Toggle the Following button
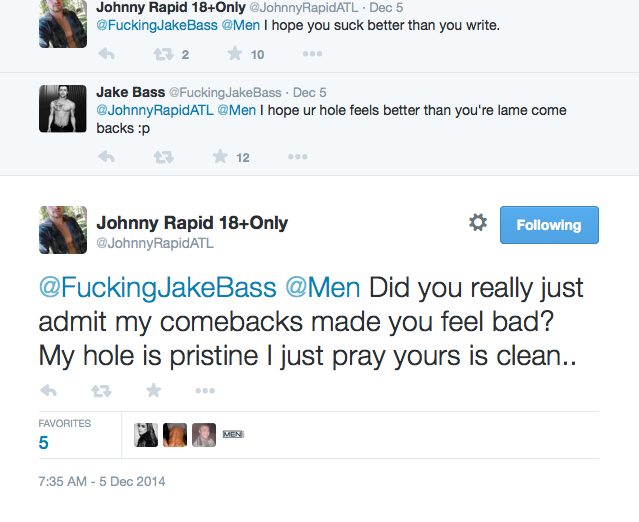 click(549, 225)
